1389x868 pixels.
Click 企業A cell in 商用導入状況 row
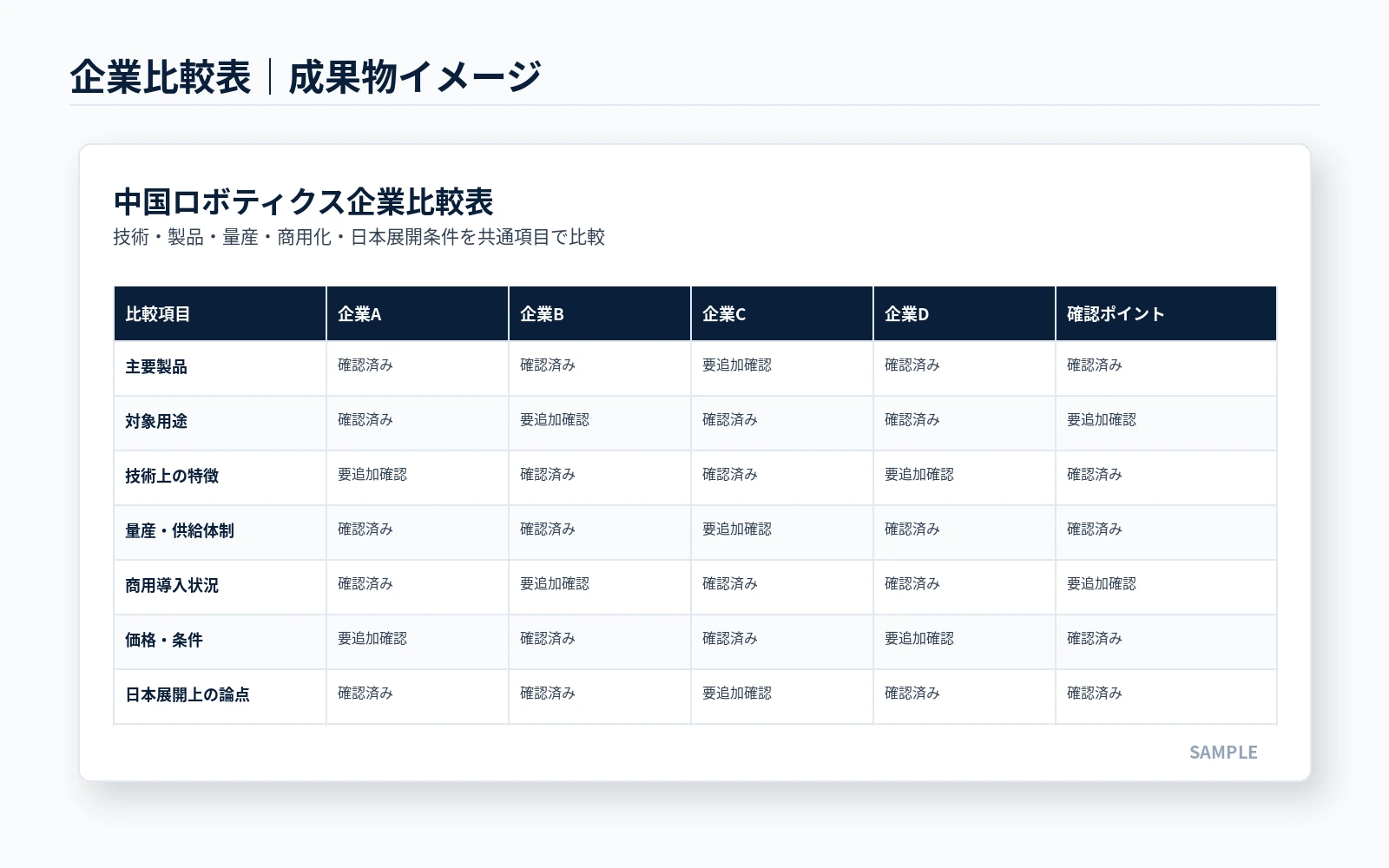pyautogui.click(x=418, y=587)
